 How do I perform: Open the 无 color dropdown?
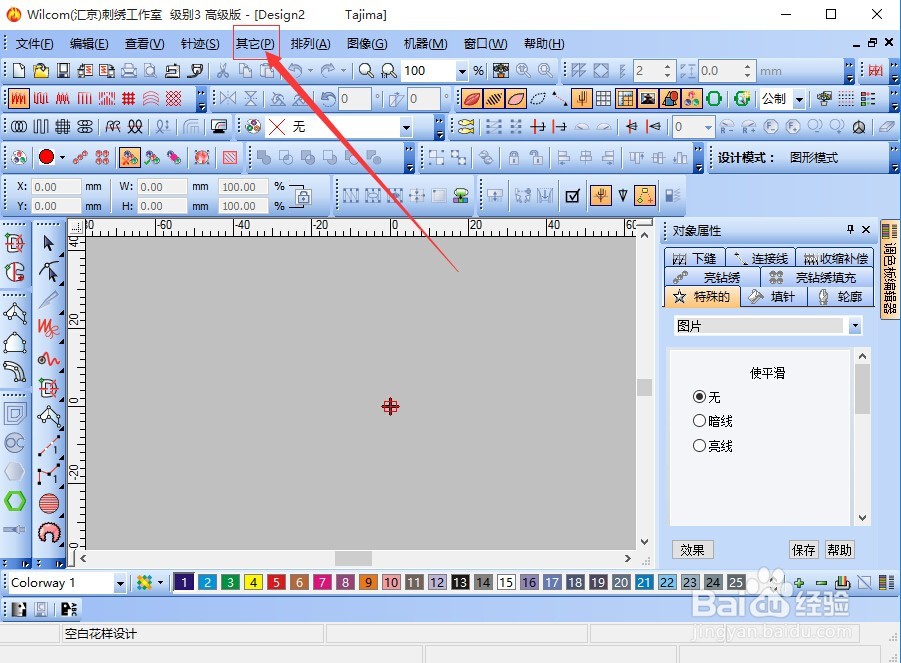(x=406, y=127)
